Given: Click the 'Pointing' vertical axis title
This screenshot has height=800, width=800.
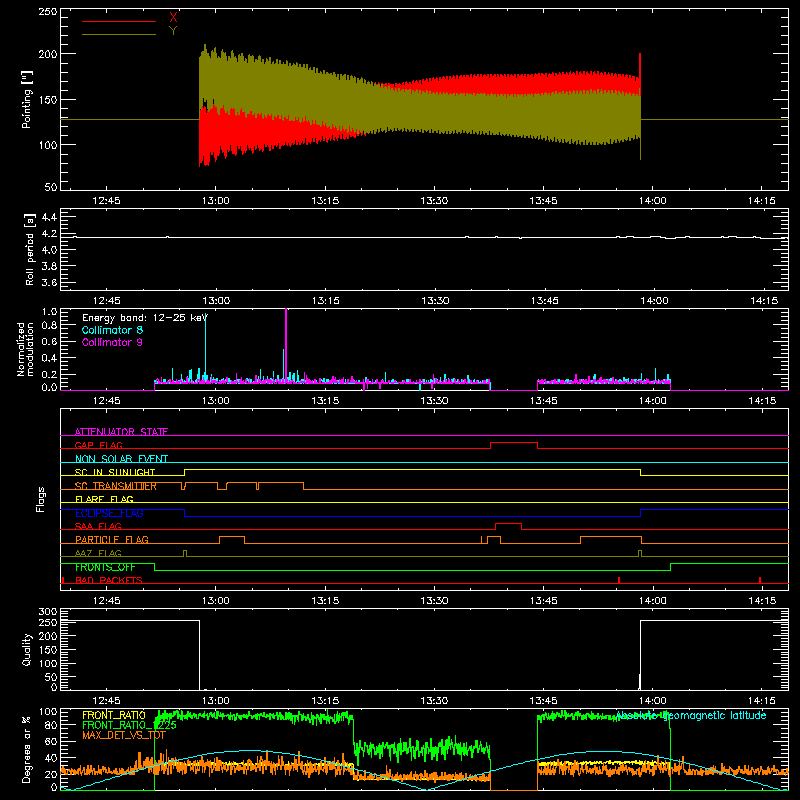Looking at the screenshot, I should click(x=27, y=99).
